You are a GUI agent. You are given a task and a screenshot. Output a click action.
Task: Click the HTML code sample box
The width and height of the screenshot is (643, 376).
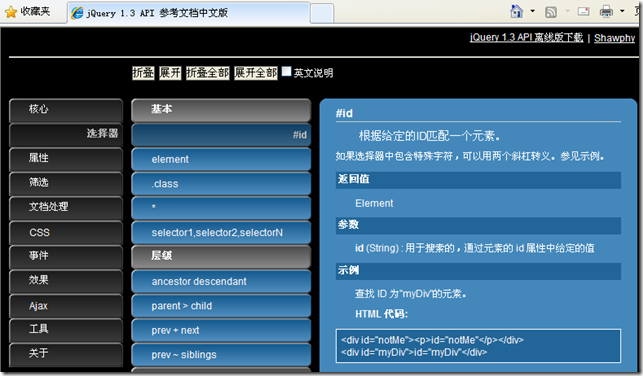point(478,346)
